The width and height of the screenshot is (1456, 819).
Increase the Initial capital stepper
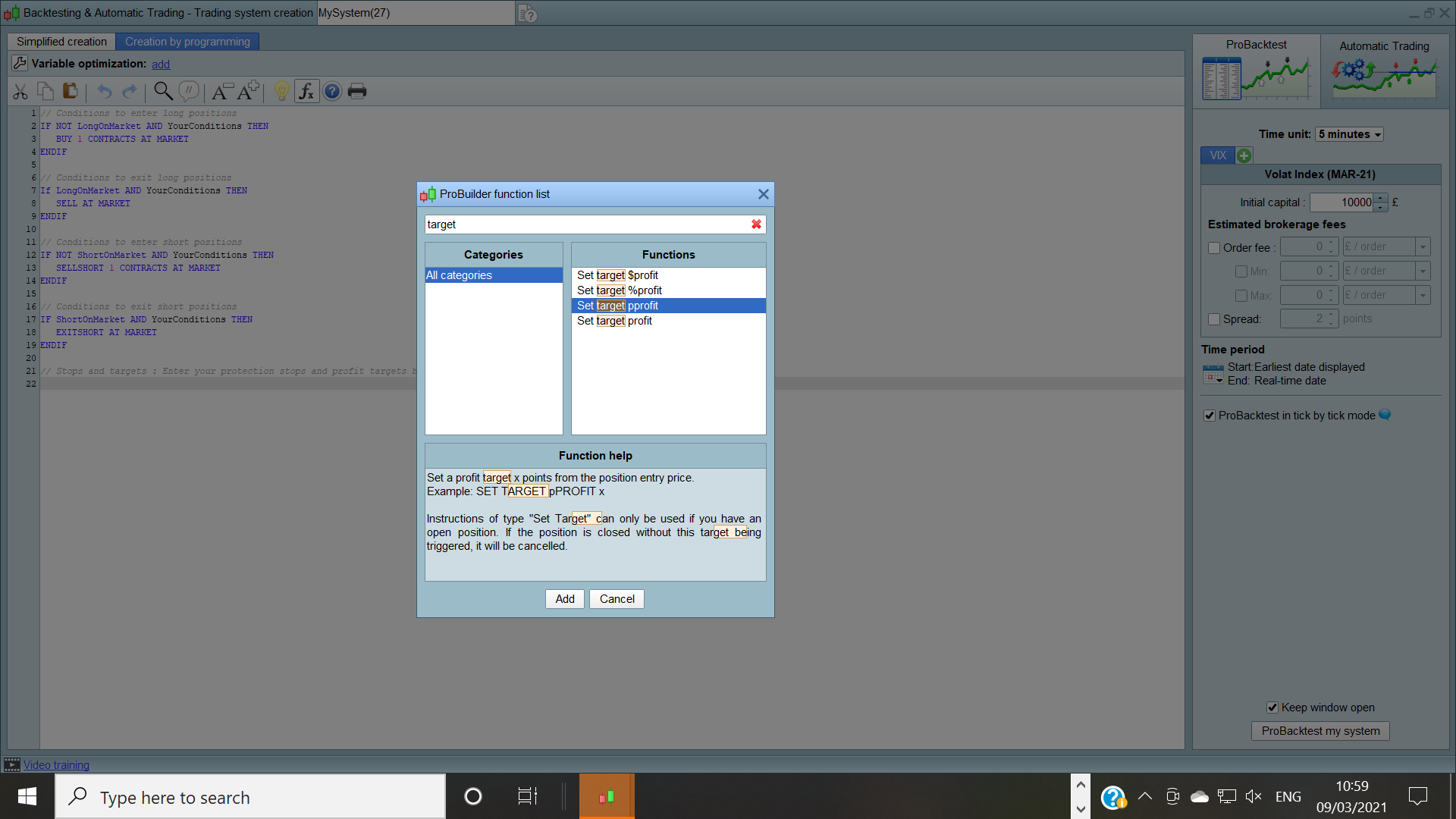coord(1381,199)
